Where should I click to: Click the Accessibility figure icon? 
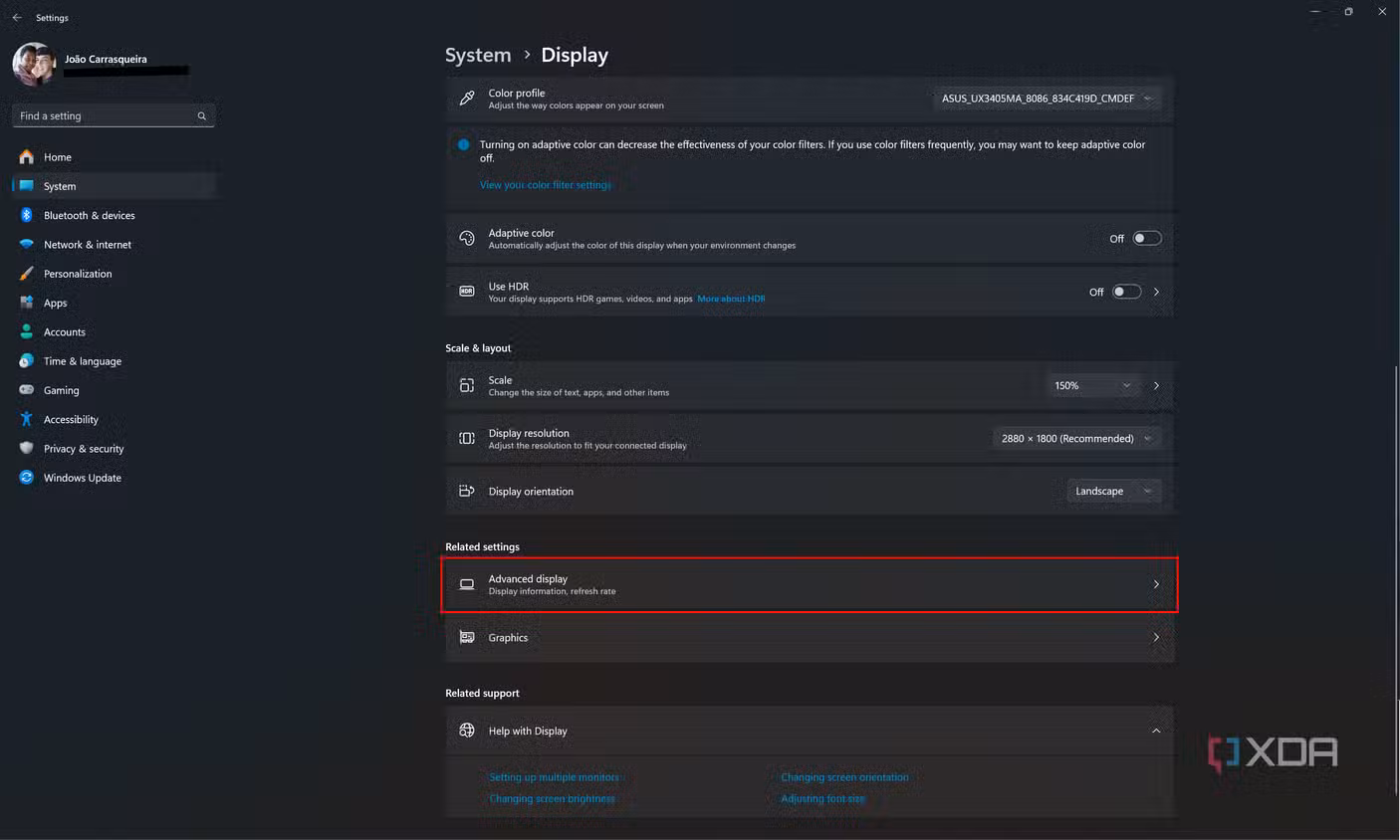point(27,419)
